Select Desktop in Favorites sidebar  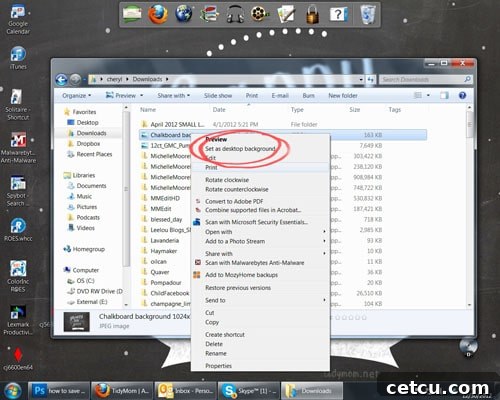pos(87,123)
